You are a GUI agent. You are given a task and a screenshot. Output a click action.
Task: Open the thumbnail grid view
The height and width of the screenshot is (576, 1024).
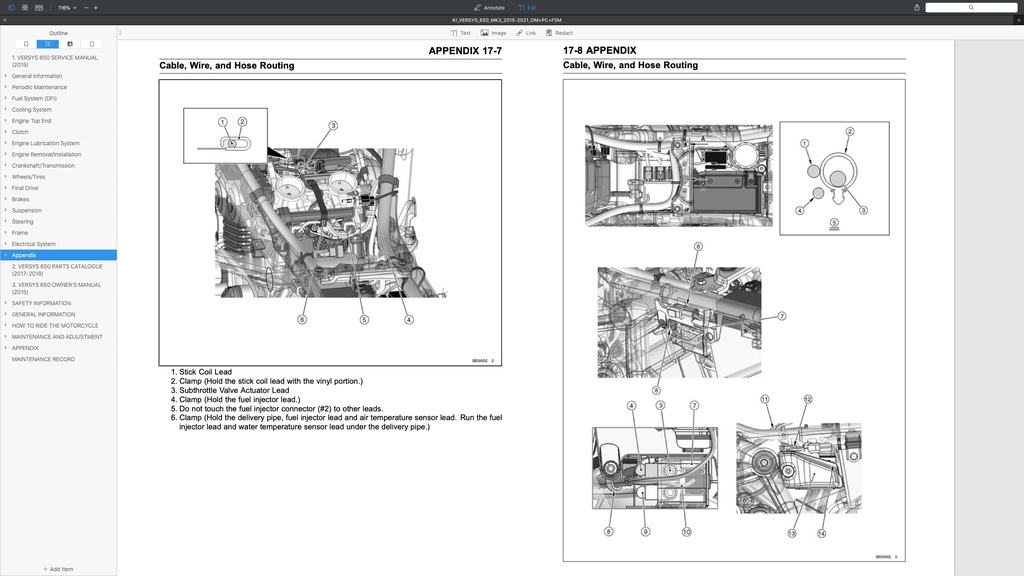coord(25,8)
